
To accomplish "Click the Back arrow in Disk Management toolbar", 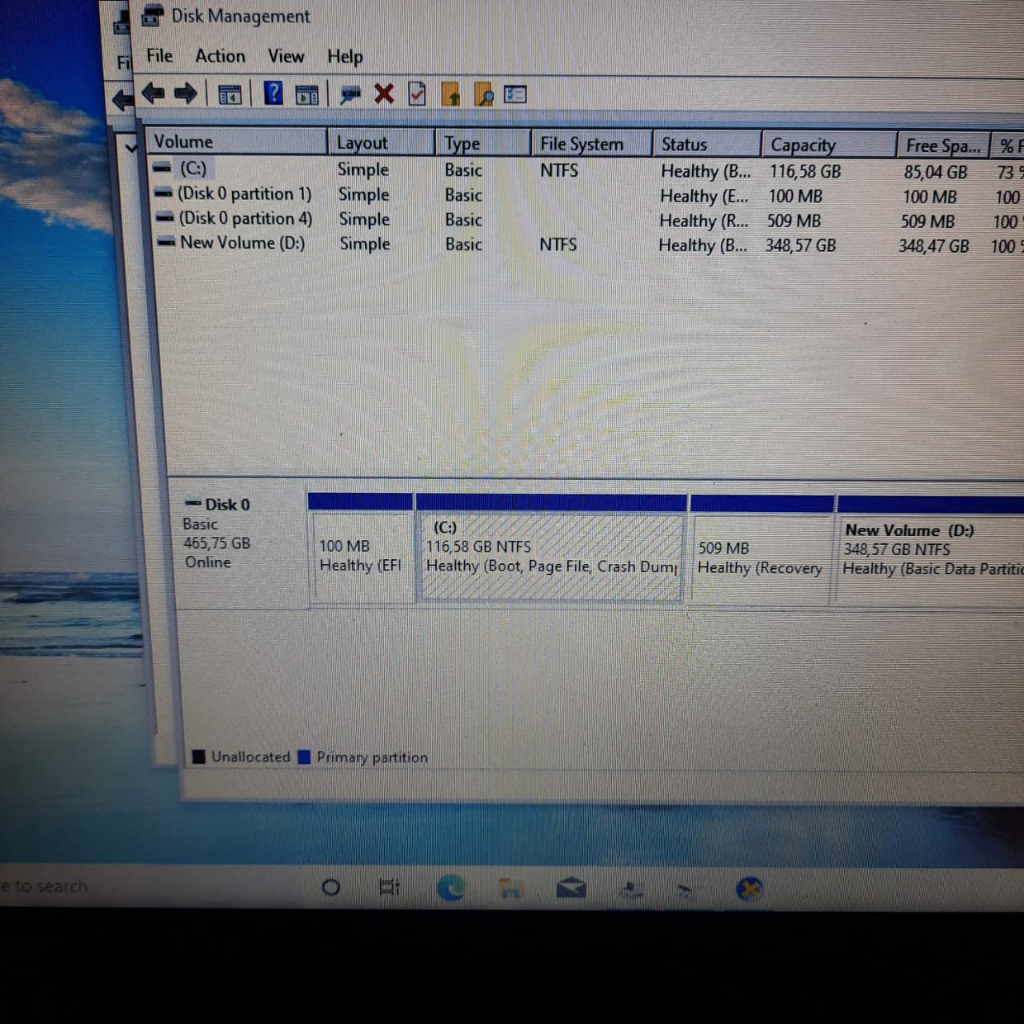I will [x=153, y=94].
